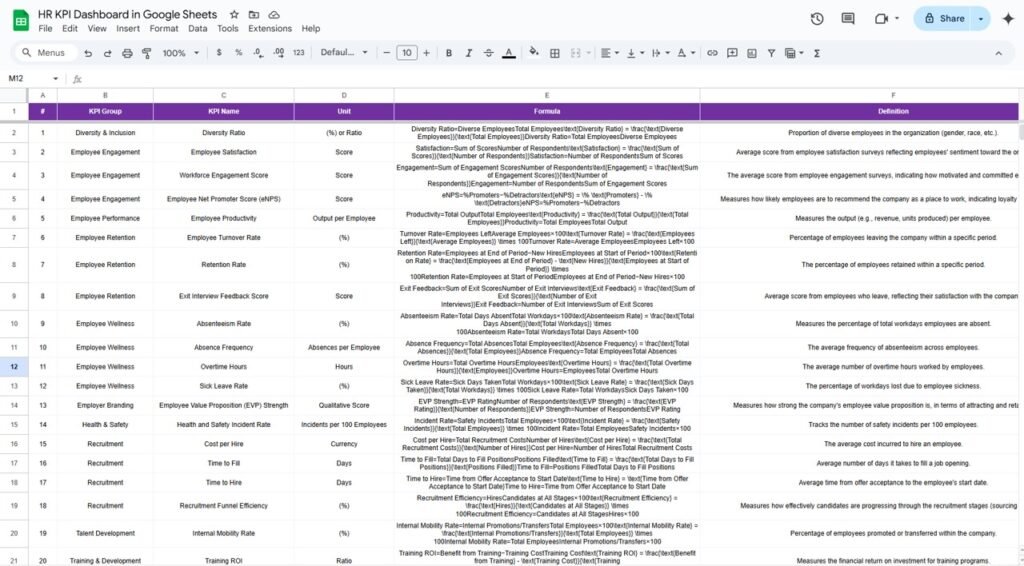
Task: Open the Insert menu
Action: coord(128,29)
